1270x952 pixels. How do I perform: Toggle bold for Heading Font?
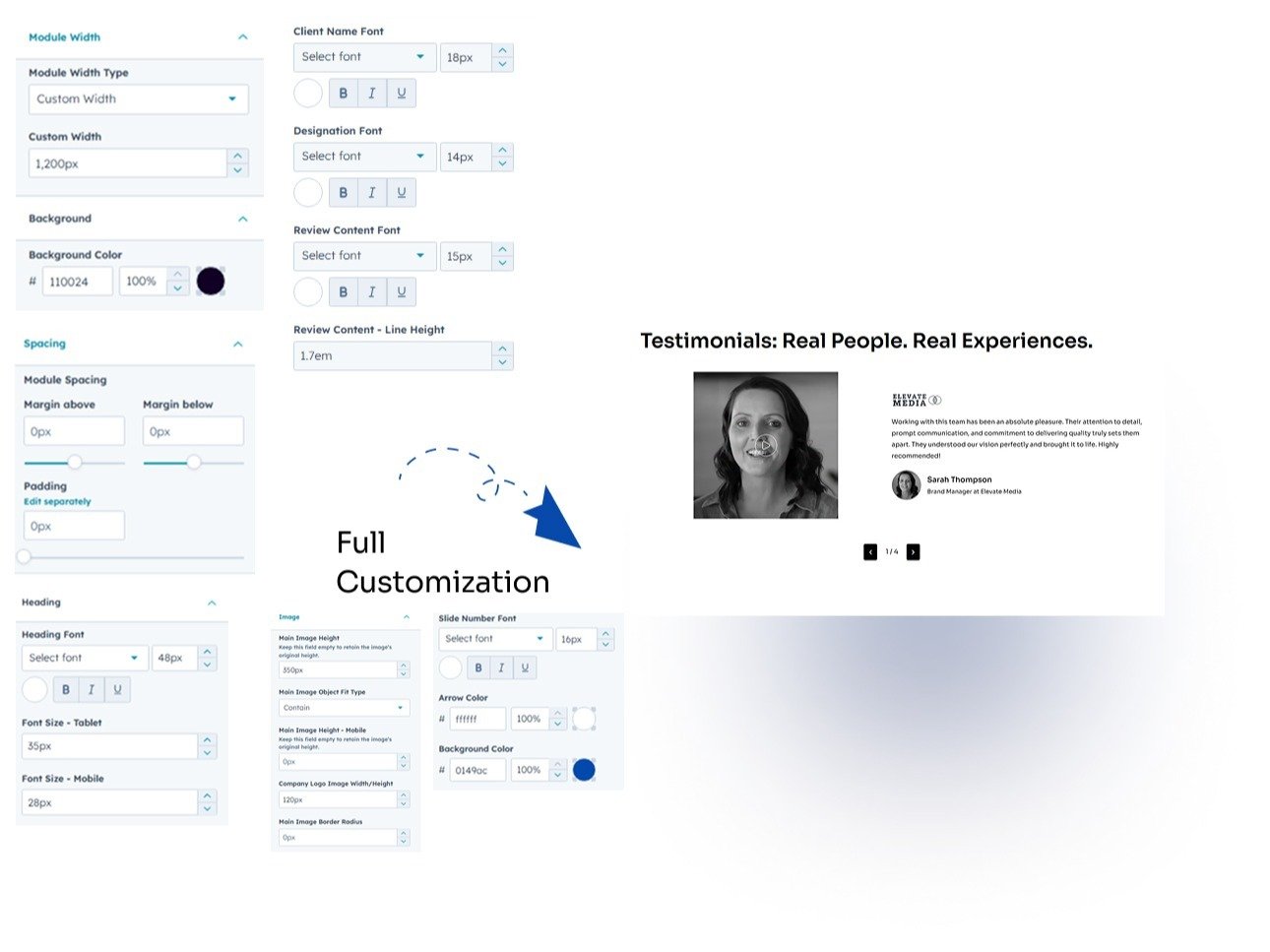click(66, 690)
